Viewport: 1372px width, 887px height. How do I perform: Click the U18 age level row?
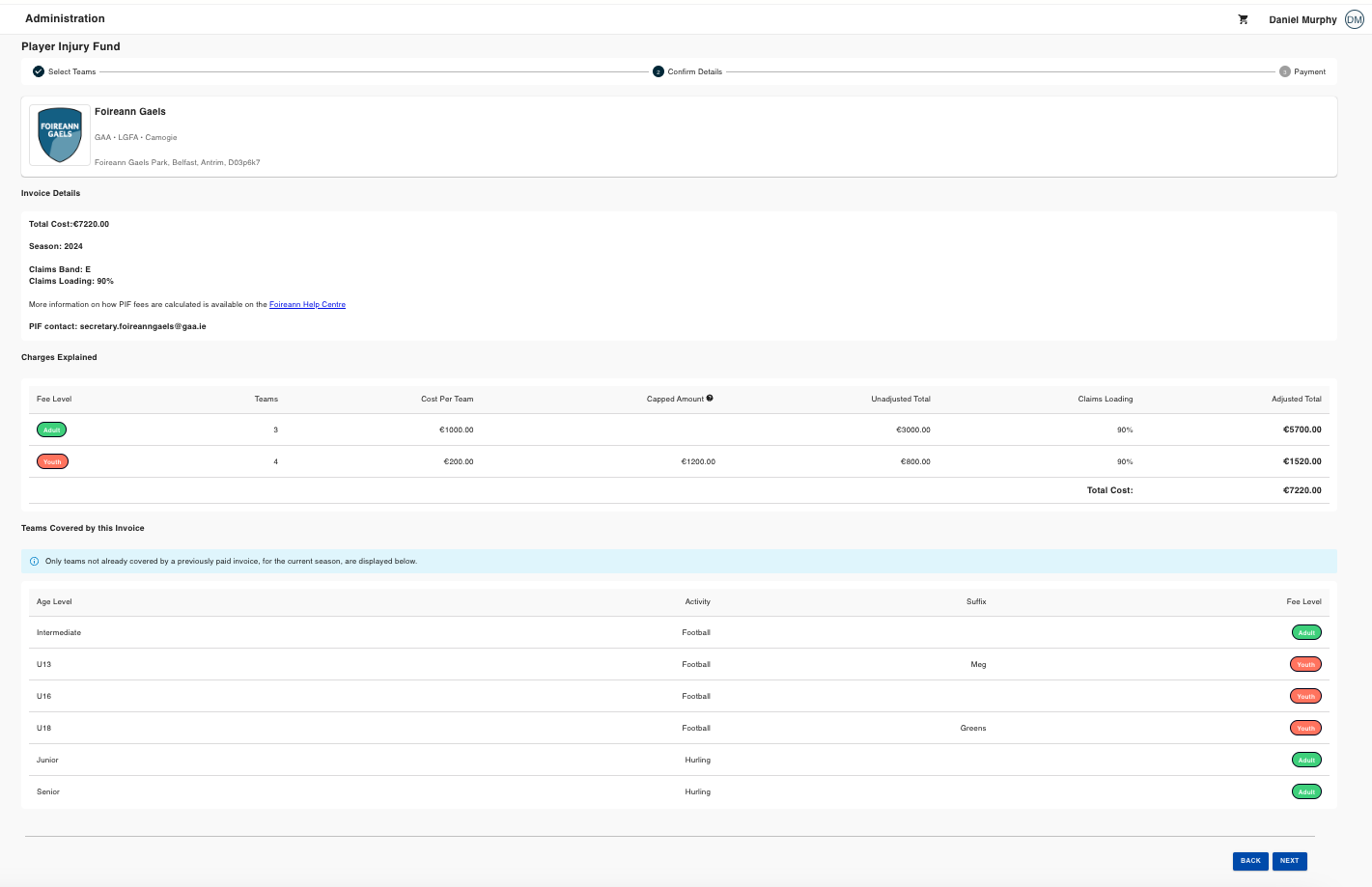click(679, 728)
